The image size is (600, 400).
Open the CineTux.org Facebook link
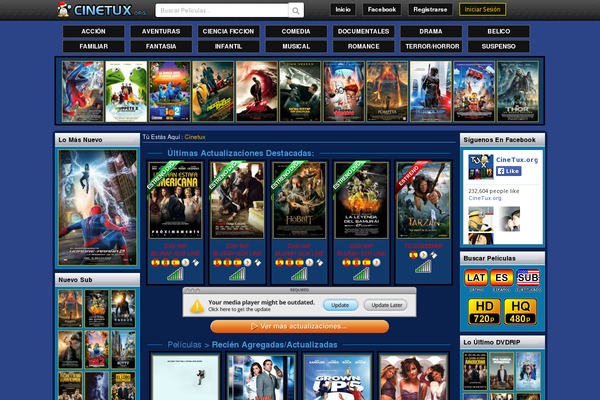[x=517, y=160]
